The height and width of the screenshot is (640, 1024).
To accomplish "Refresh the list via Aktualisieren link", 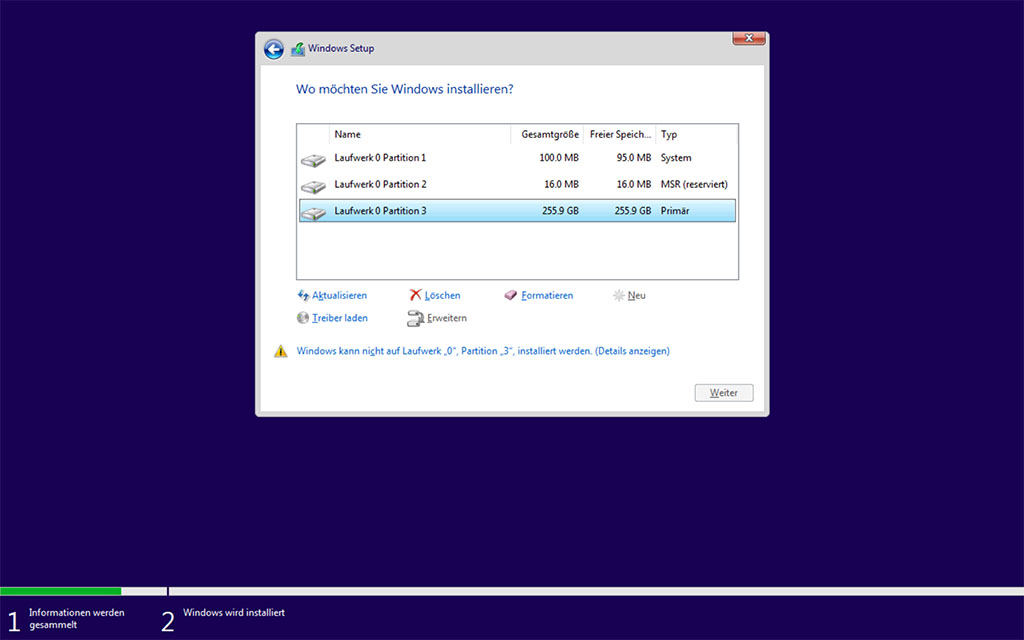I will [x=339, y=295].
